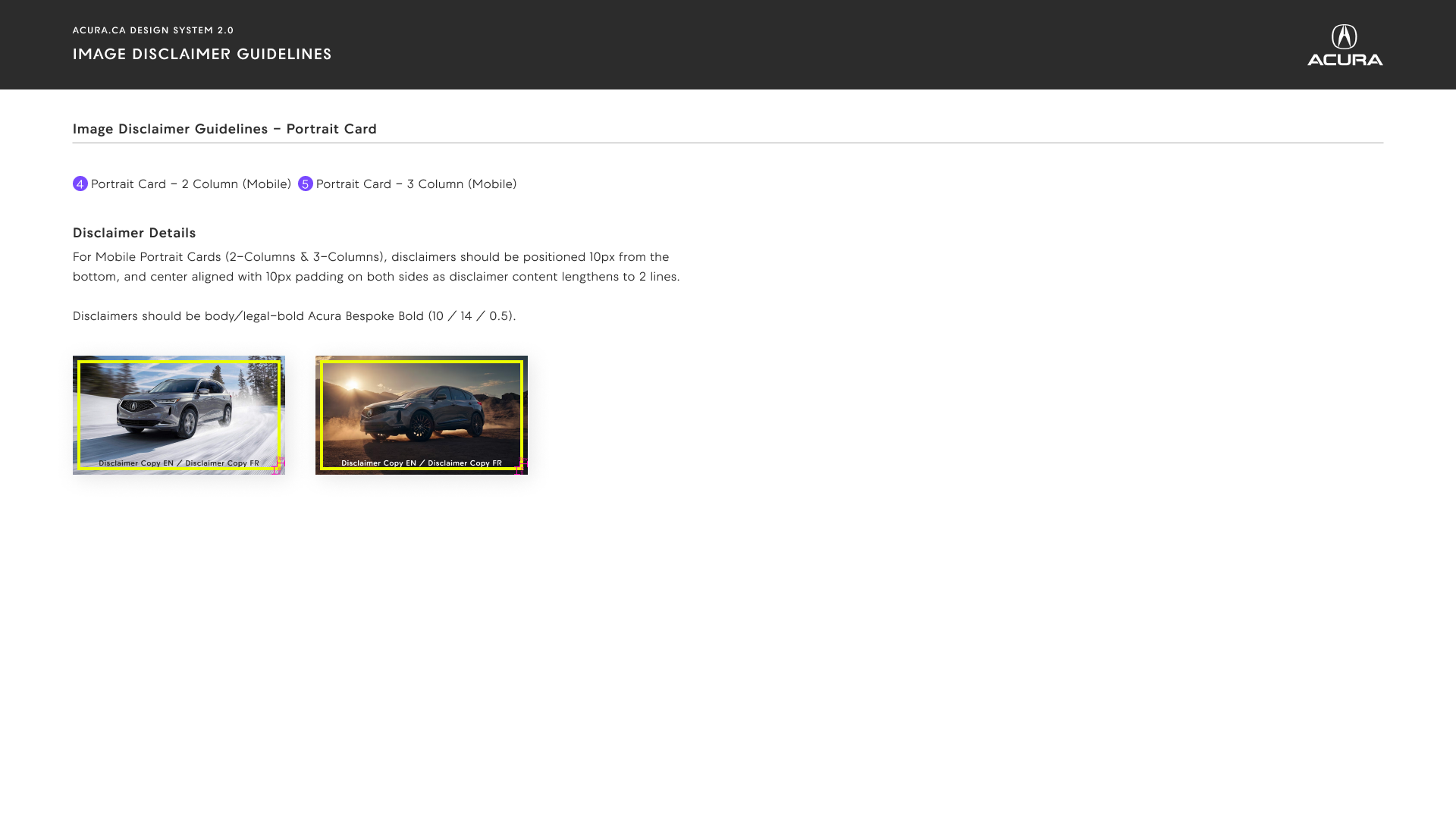Image resolution: width=1456 pixels, height=819 pixels.
Task: Select 'Portrait Card – 2 Column (Mobile)' label
Action: point(191,184)
